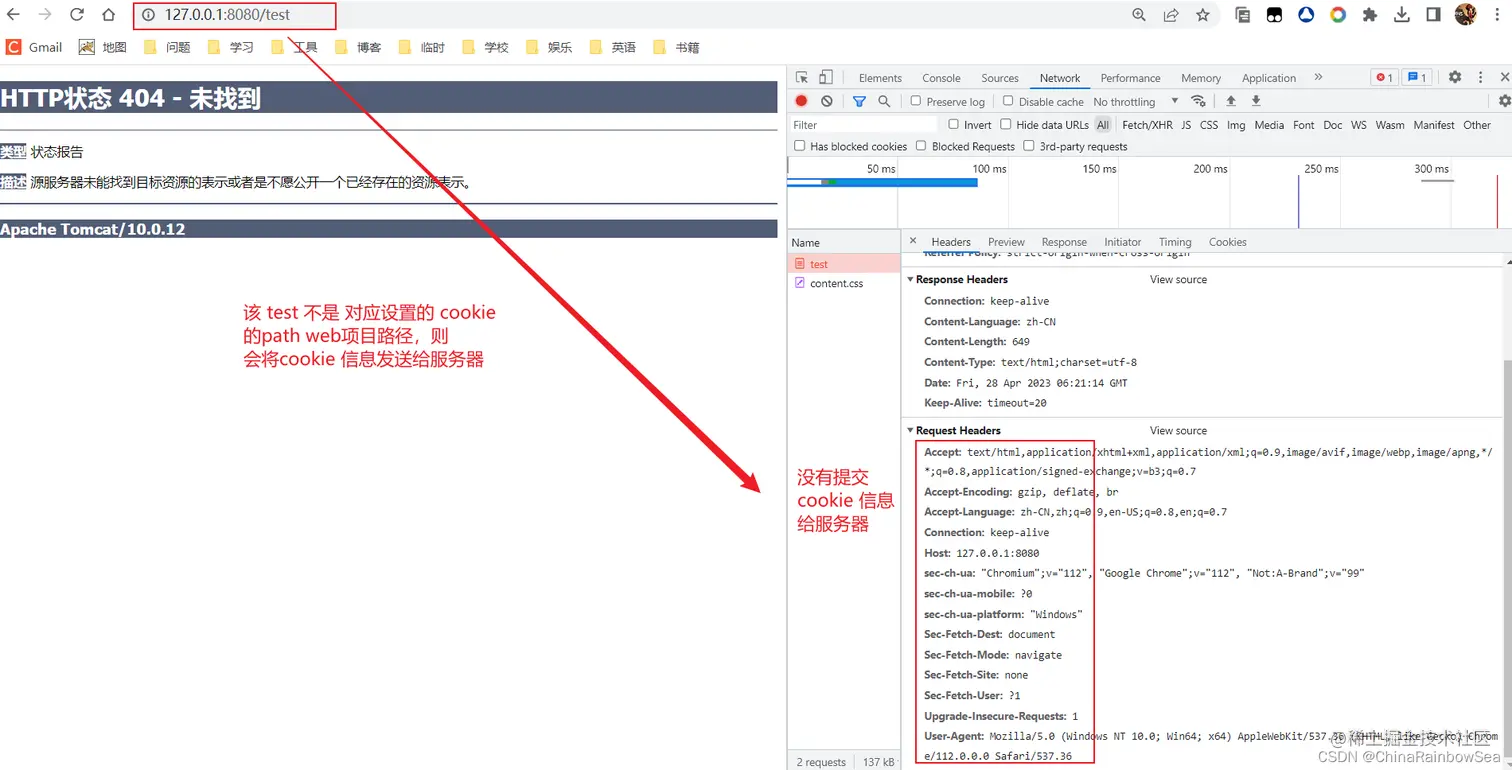Tick the Disable cache checkbox

1008,101
